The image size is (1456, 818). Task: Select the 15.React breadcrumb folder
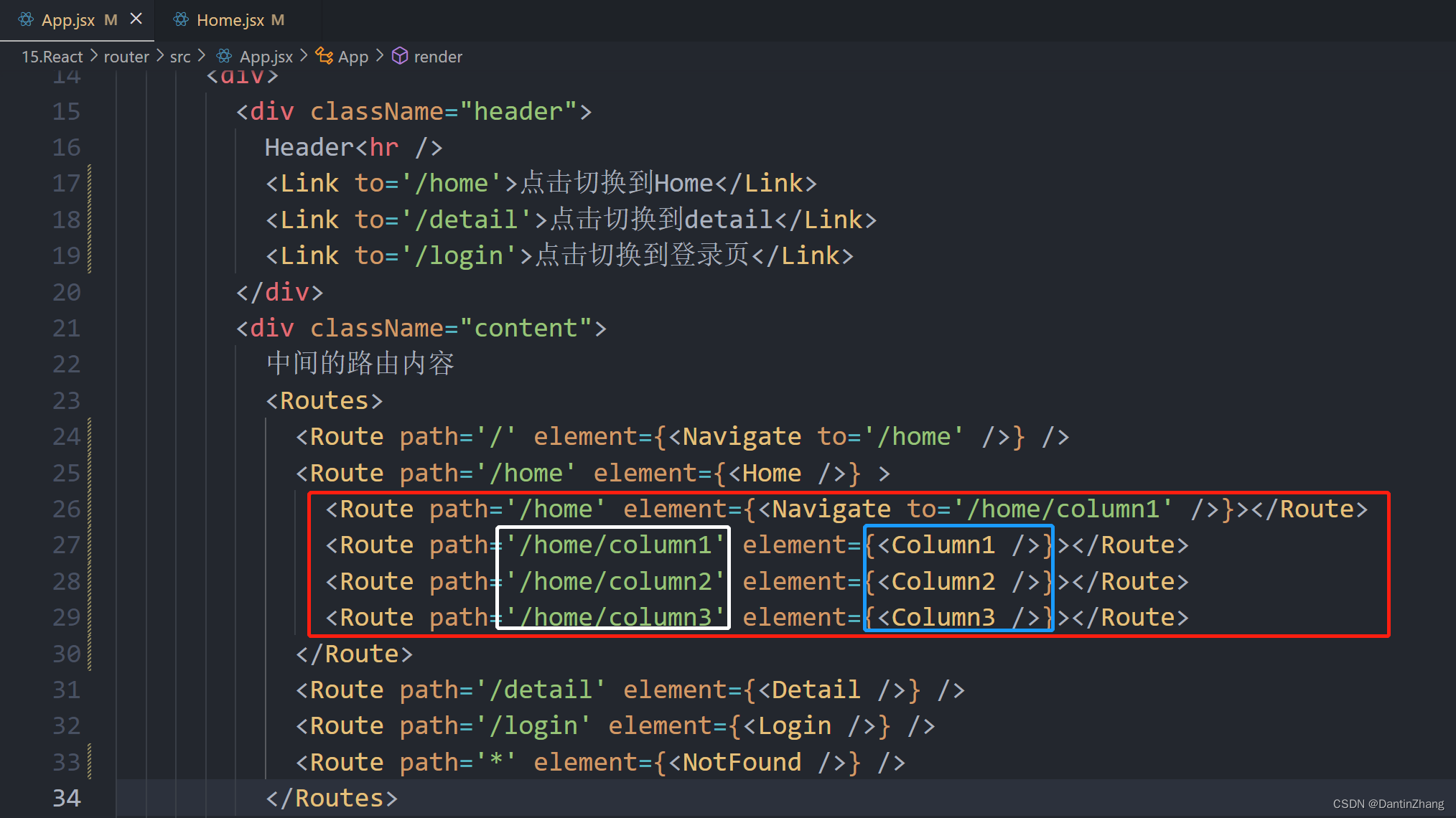coord(52,57)
